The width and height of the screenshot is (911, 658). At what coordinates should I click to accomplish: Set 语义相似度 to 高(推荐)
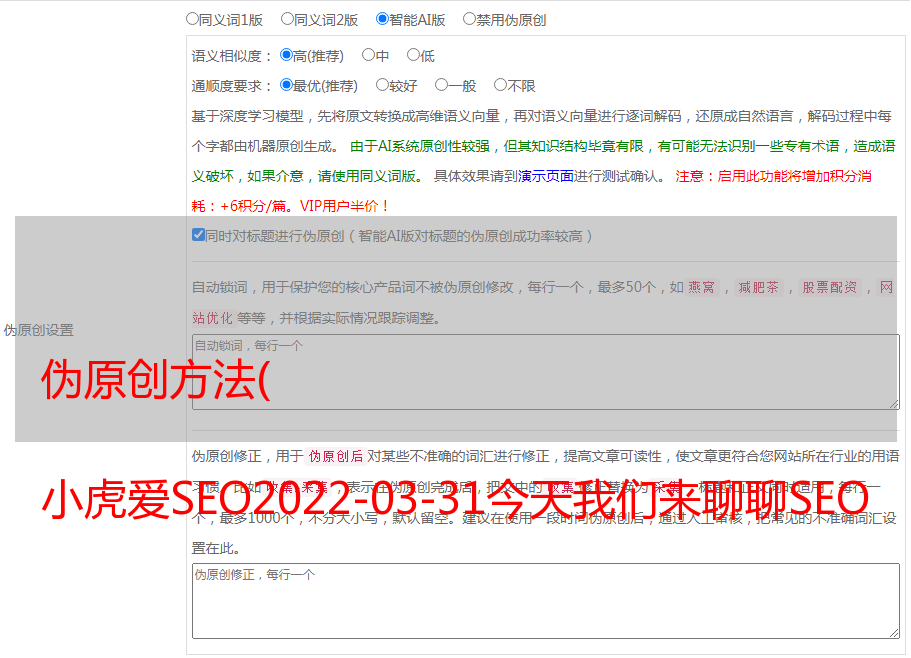[286, 55]
